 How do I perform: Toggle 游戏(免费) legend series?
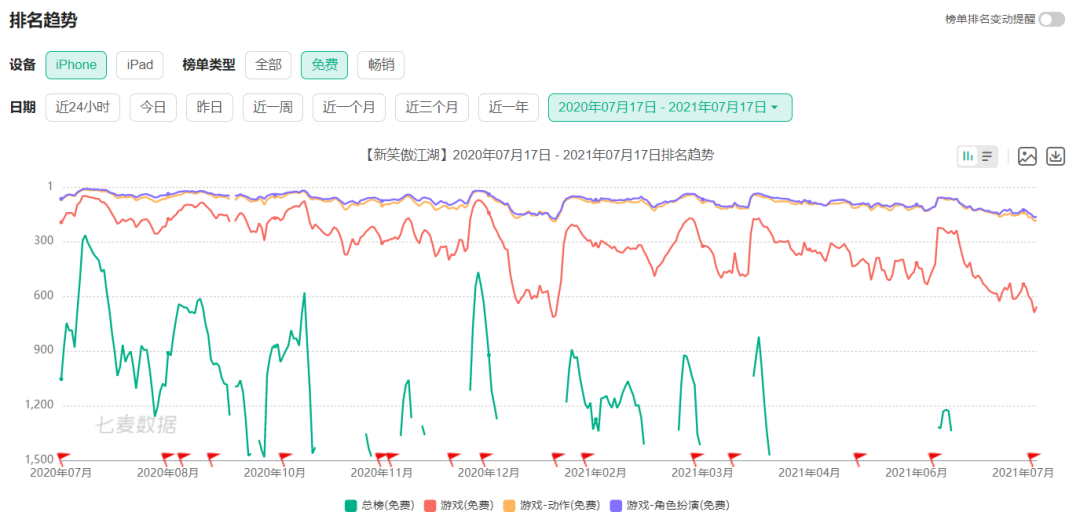458,506
